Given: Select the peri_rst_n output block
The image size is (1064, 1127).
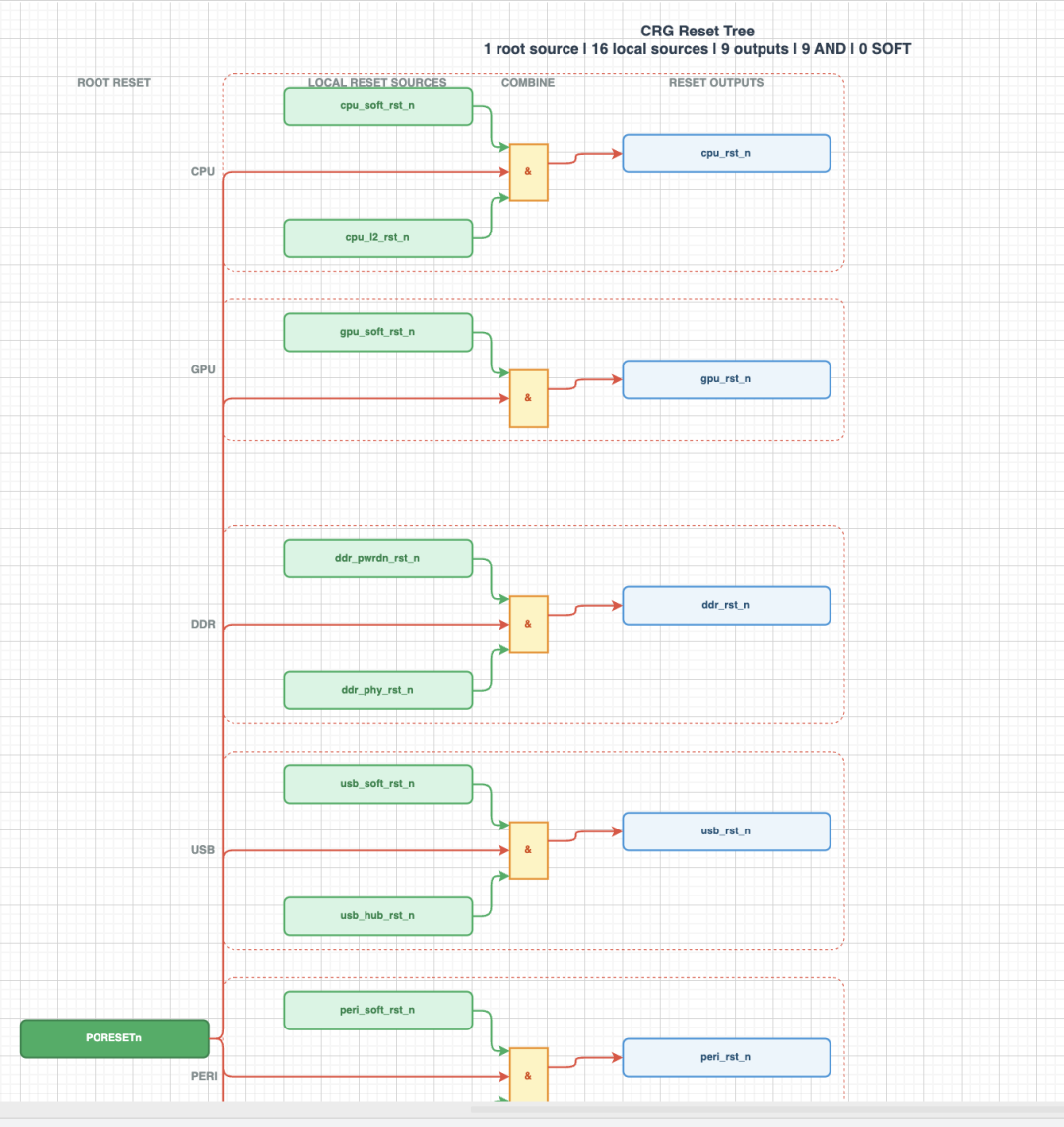Looking at the screenshot, I should pyautogui.click(x=726, y=1057).
